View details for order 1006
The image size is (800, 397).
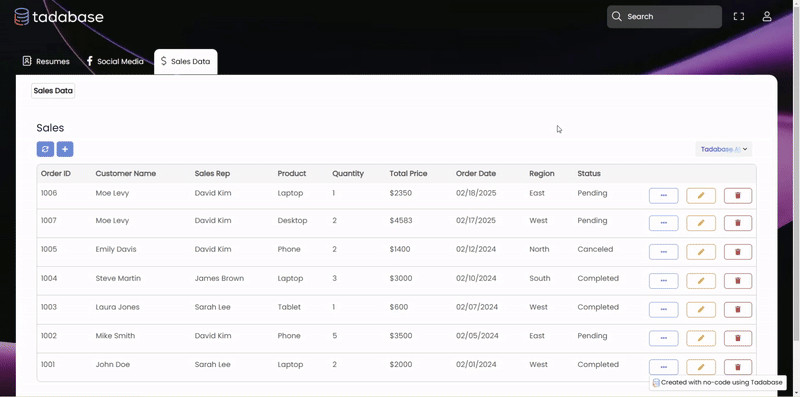(x=663, y=195)
